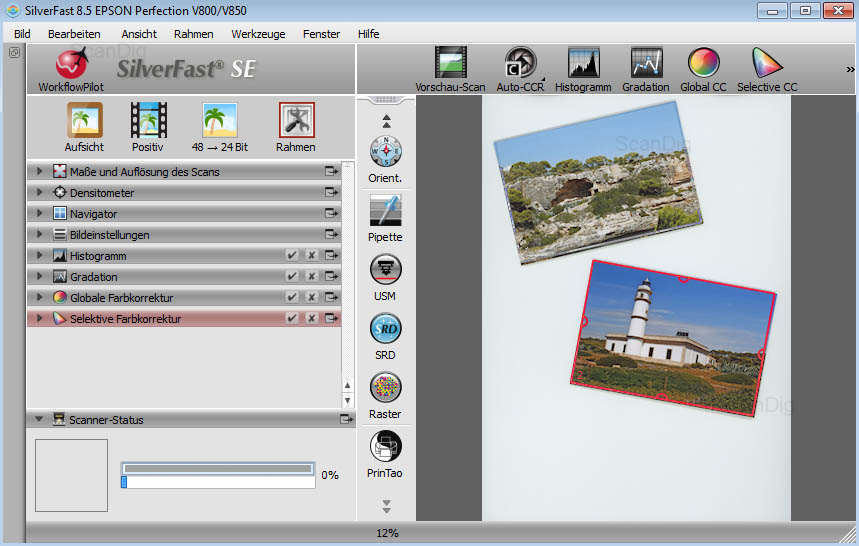This screenshot has height=546, width=859.
Task: Toggle the Histogramm checkmark
Action: pos(292,255)
